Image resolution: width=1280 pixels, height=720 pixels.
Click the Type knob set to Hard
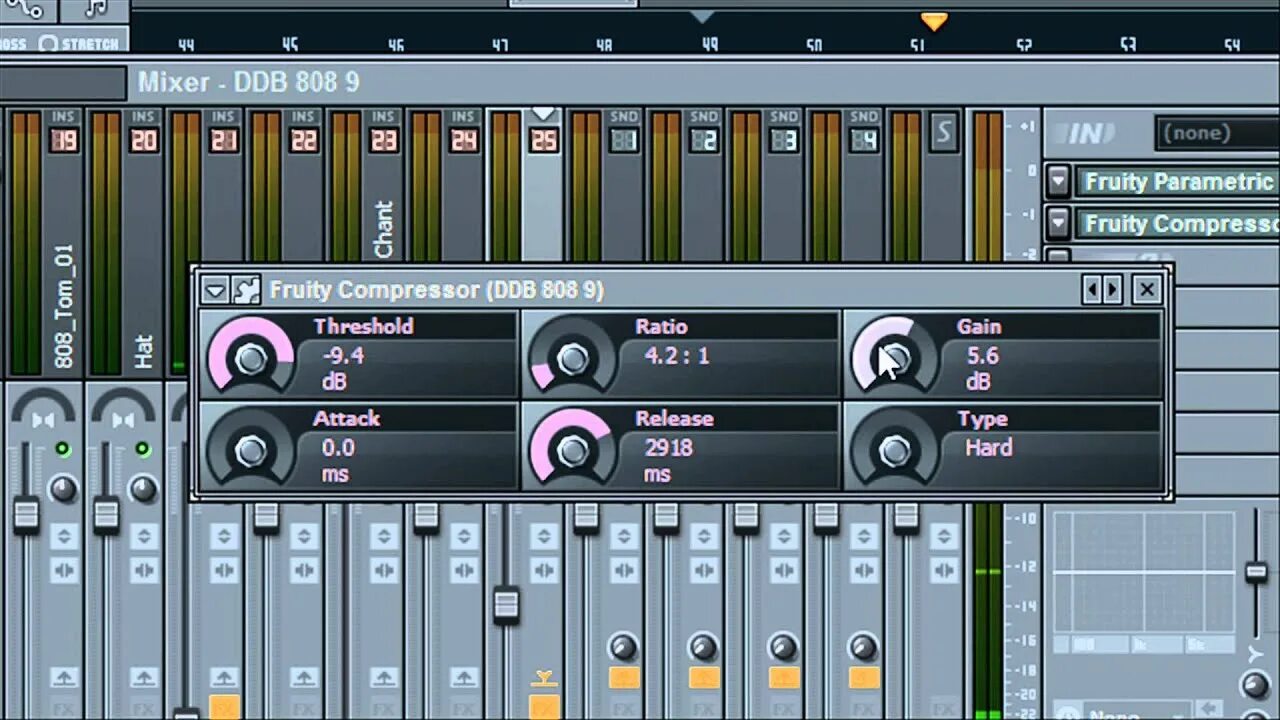coord(894,451)
